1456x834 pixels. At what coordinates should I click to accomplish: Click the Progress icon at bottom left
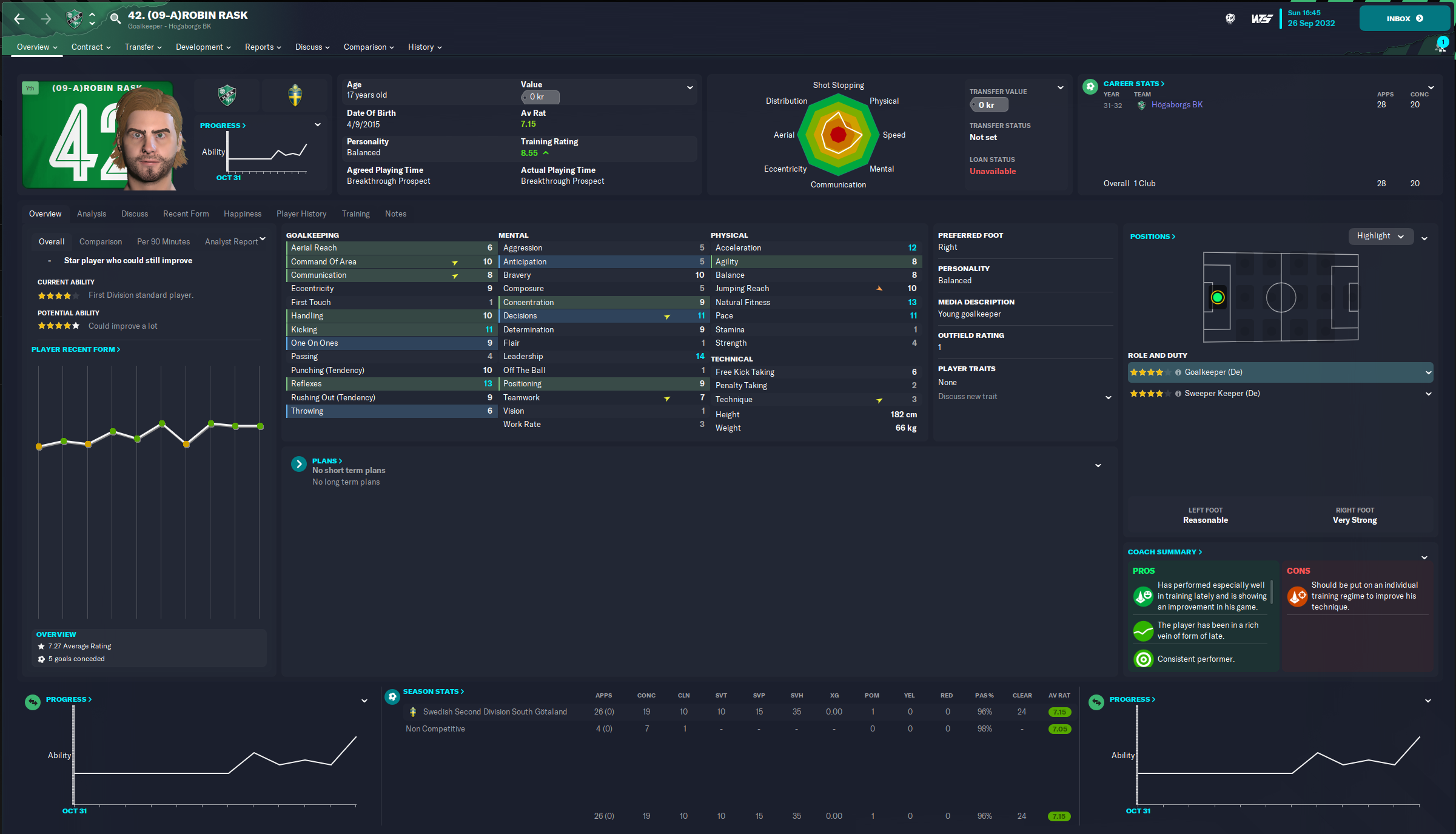pyautogui.click(x=32, y=702)
